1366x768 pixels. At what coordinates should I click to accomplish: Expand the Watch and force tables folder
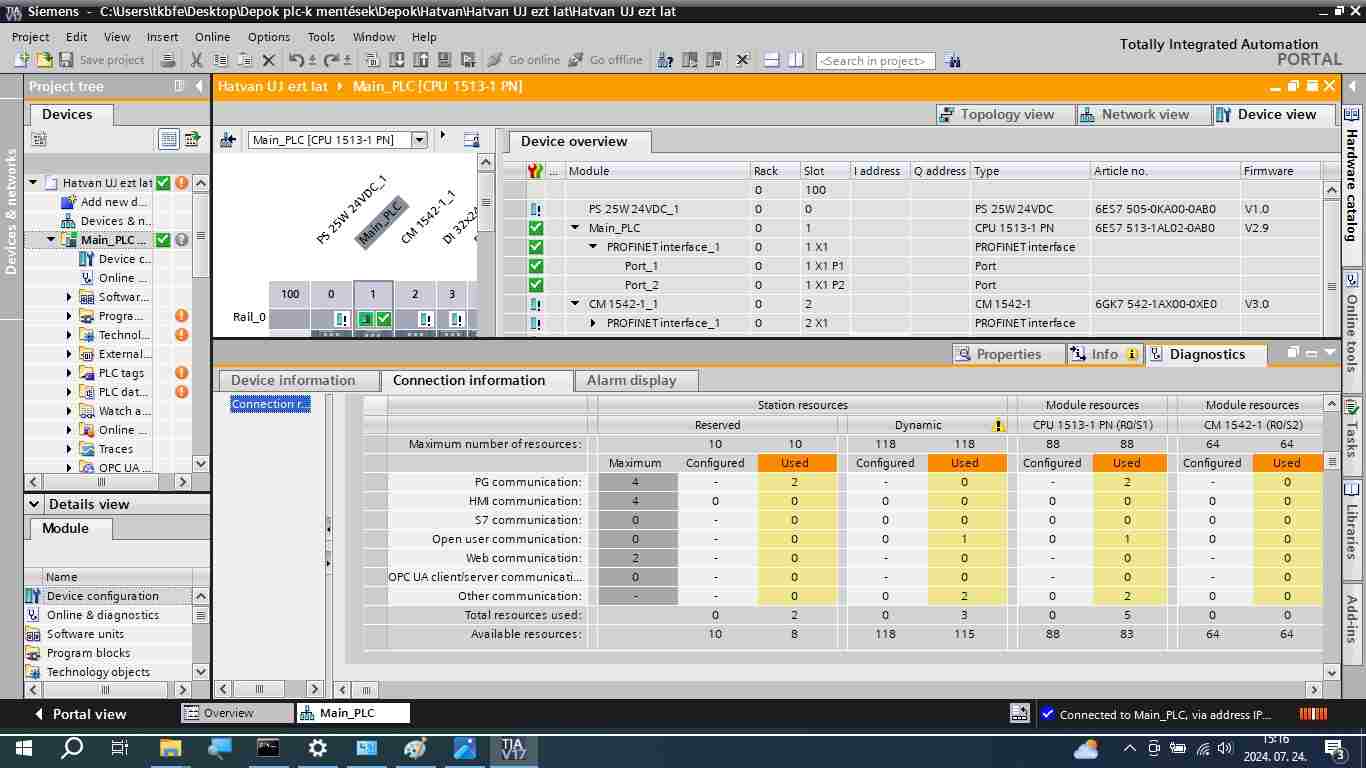coord(70,411)
